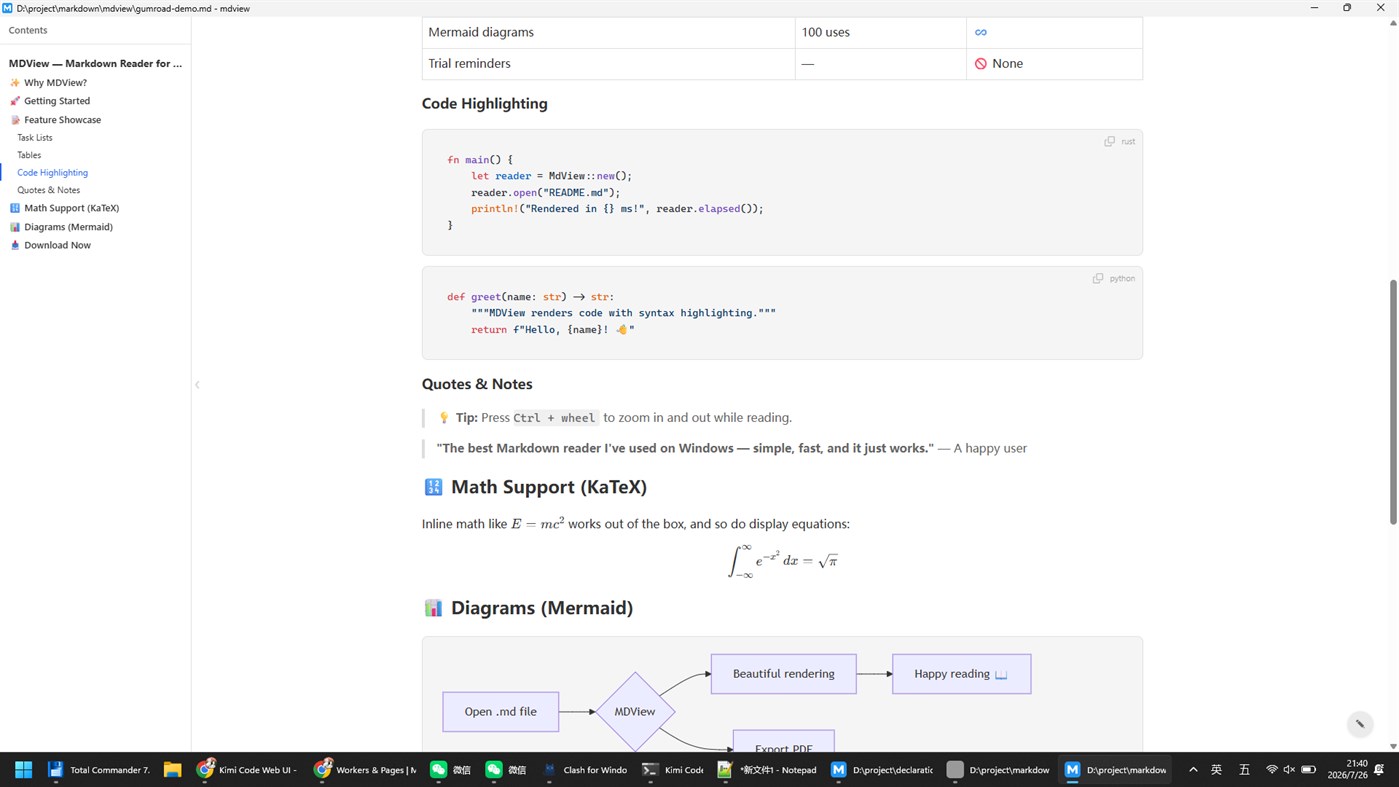The width and height of the screenshot is (1399, 787).
Task: Open the taskbar clock and date
Action: click(x=1347, y=769)
